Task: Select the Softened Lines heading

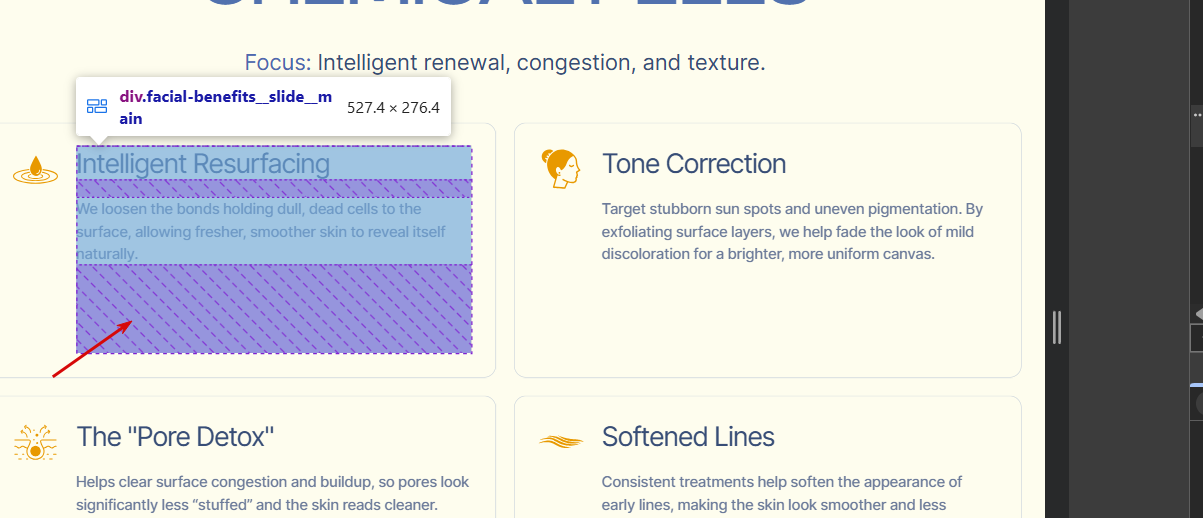Action: coord(688,437)
